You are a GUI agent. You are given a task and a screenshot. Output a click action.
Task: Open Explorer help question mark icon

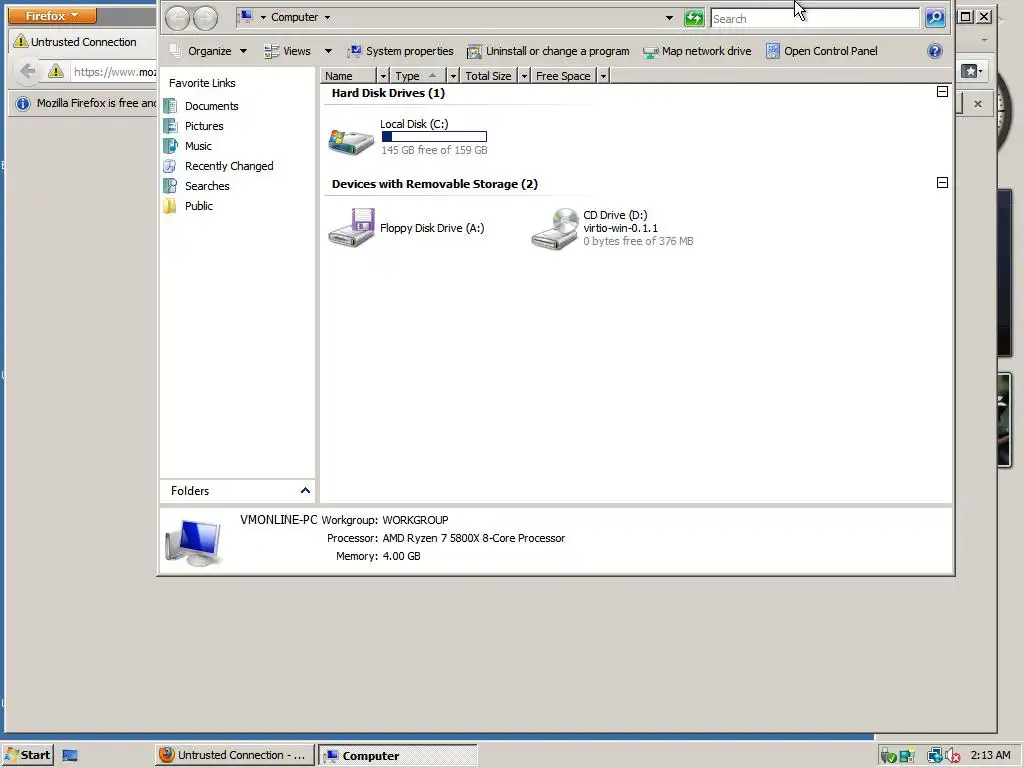click(x=935, y=51)
